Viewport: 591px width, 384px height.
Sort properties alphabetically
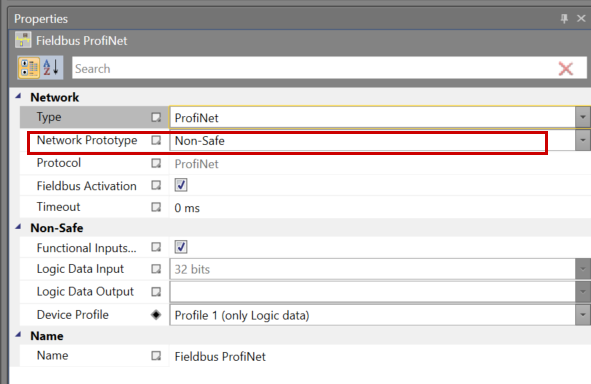(51, 68)
